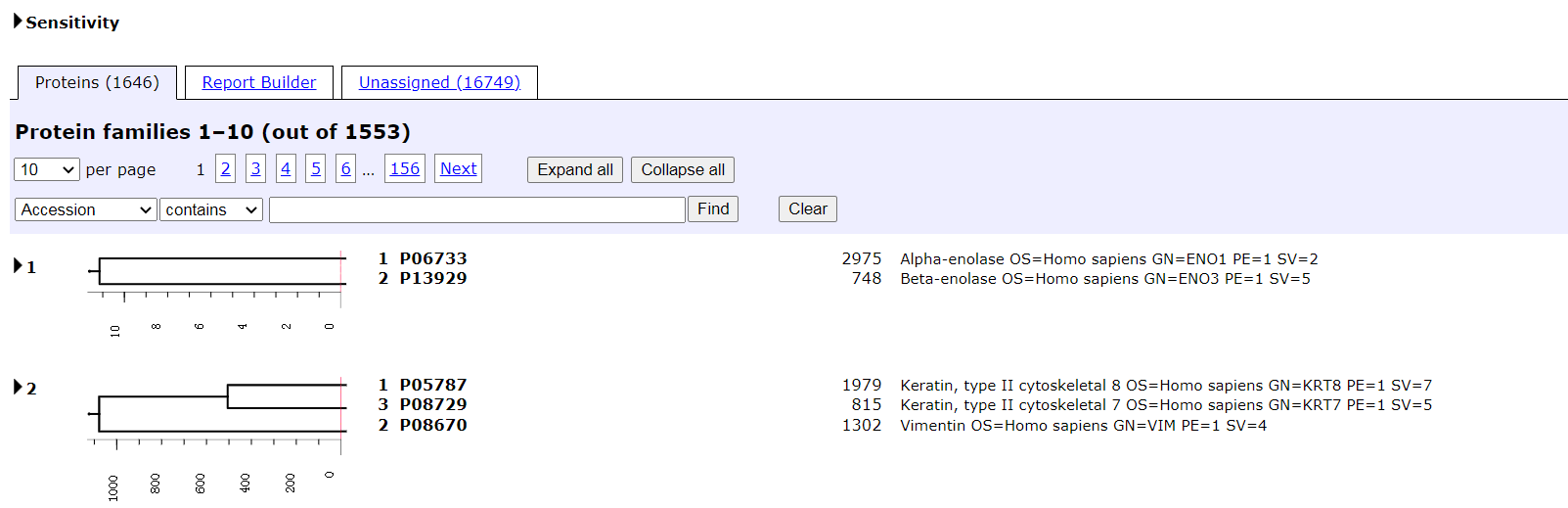Click the Collapse all button

point(683,169)
